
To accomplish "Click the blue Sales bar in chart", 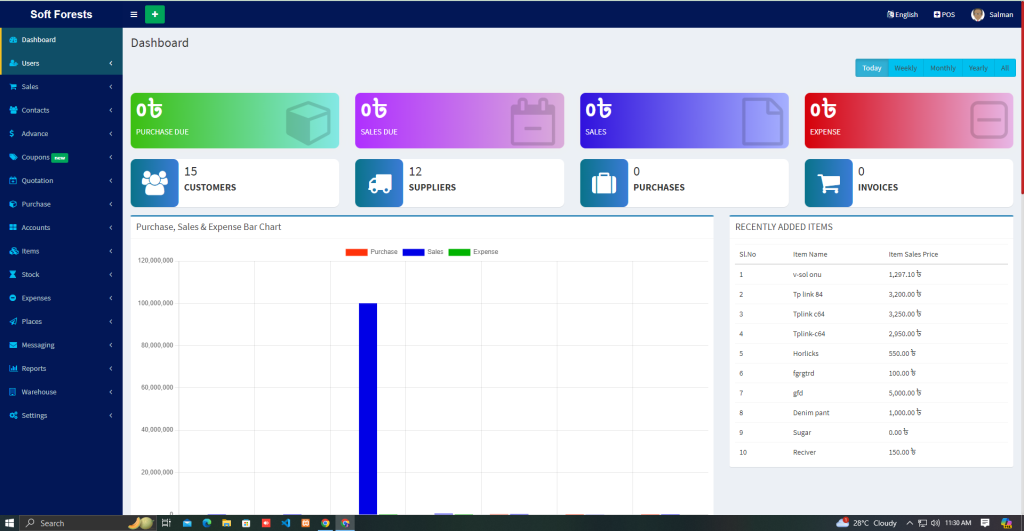I will (368, 408).
